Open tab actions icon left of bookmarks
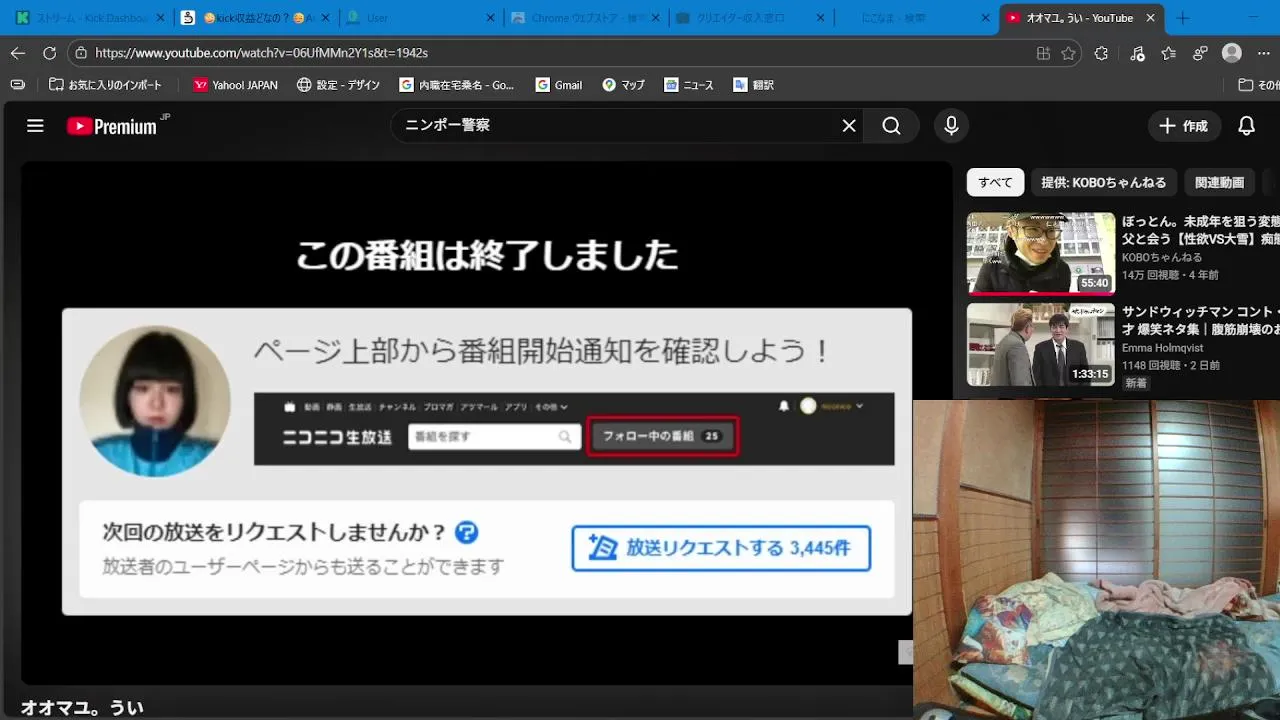The width and height of the screenshot is (1280, 720). (17, 85)
